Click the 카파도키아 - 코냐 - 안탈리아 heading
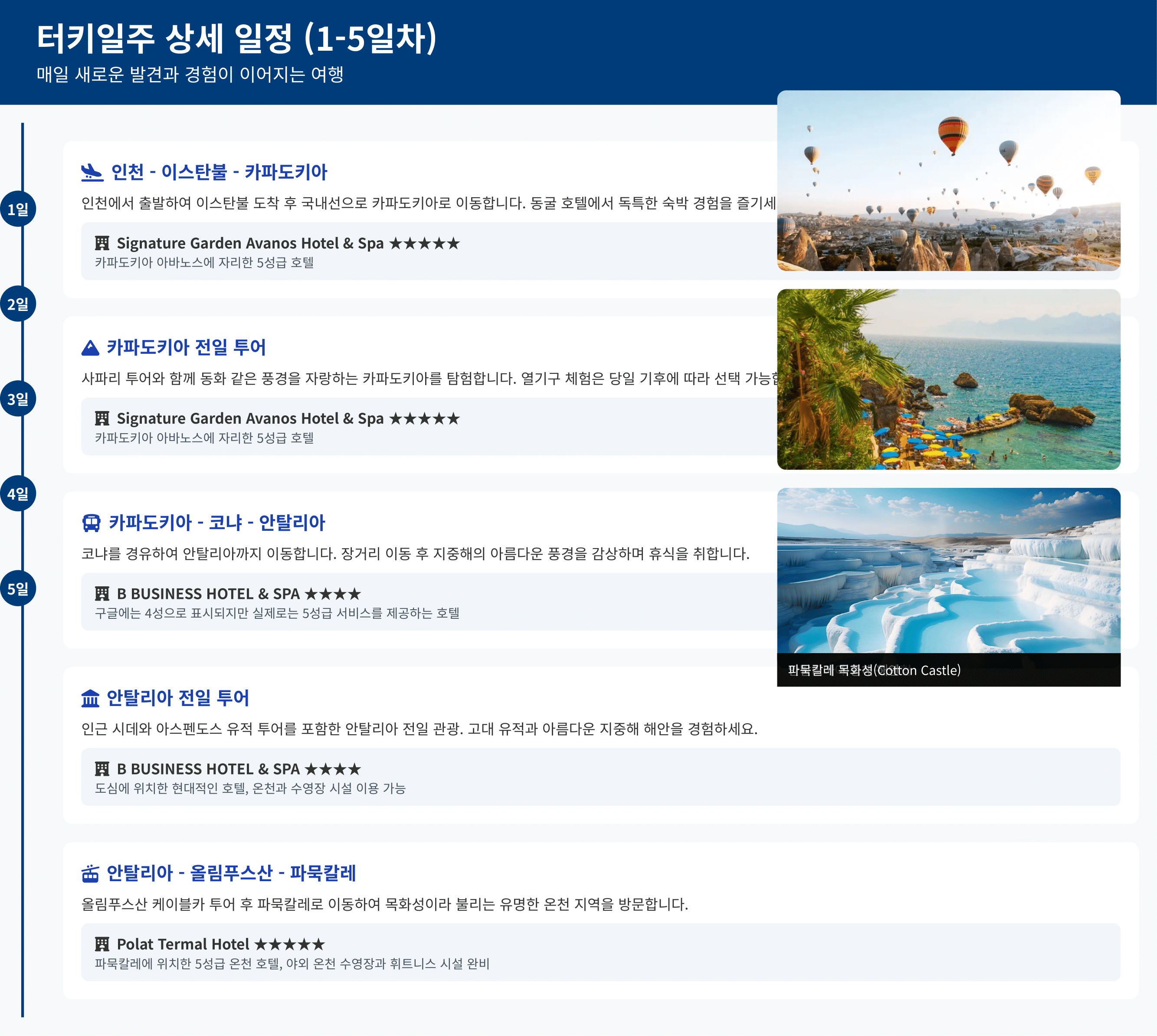Image resolution: width=1157 pixels, height=1036 pixels. click(217, 523)
